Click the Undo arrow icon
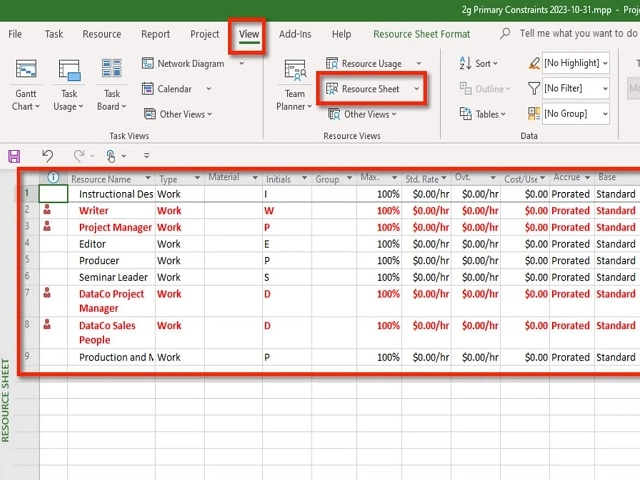This screenshot has width=640, height=480. click(47, 156)
